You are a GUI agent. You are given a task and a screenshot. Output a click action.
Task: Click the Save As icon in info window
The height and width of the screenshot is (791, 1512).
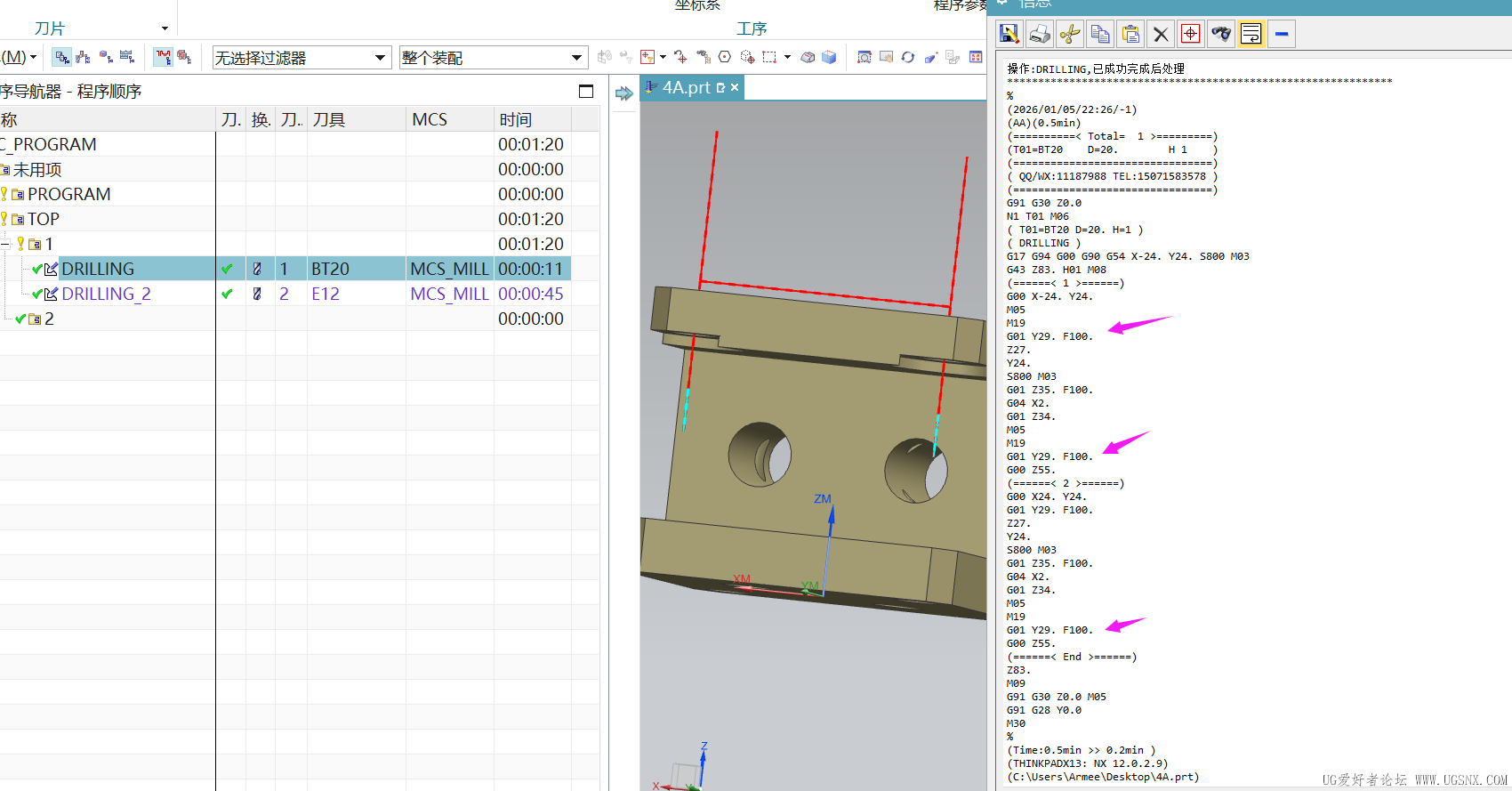click(1009, 34)
